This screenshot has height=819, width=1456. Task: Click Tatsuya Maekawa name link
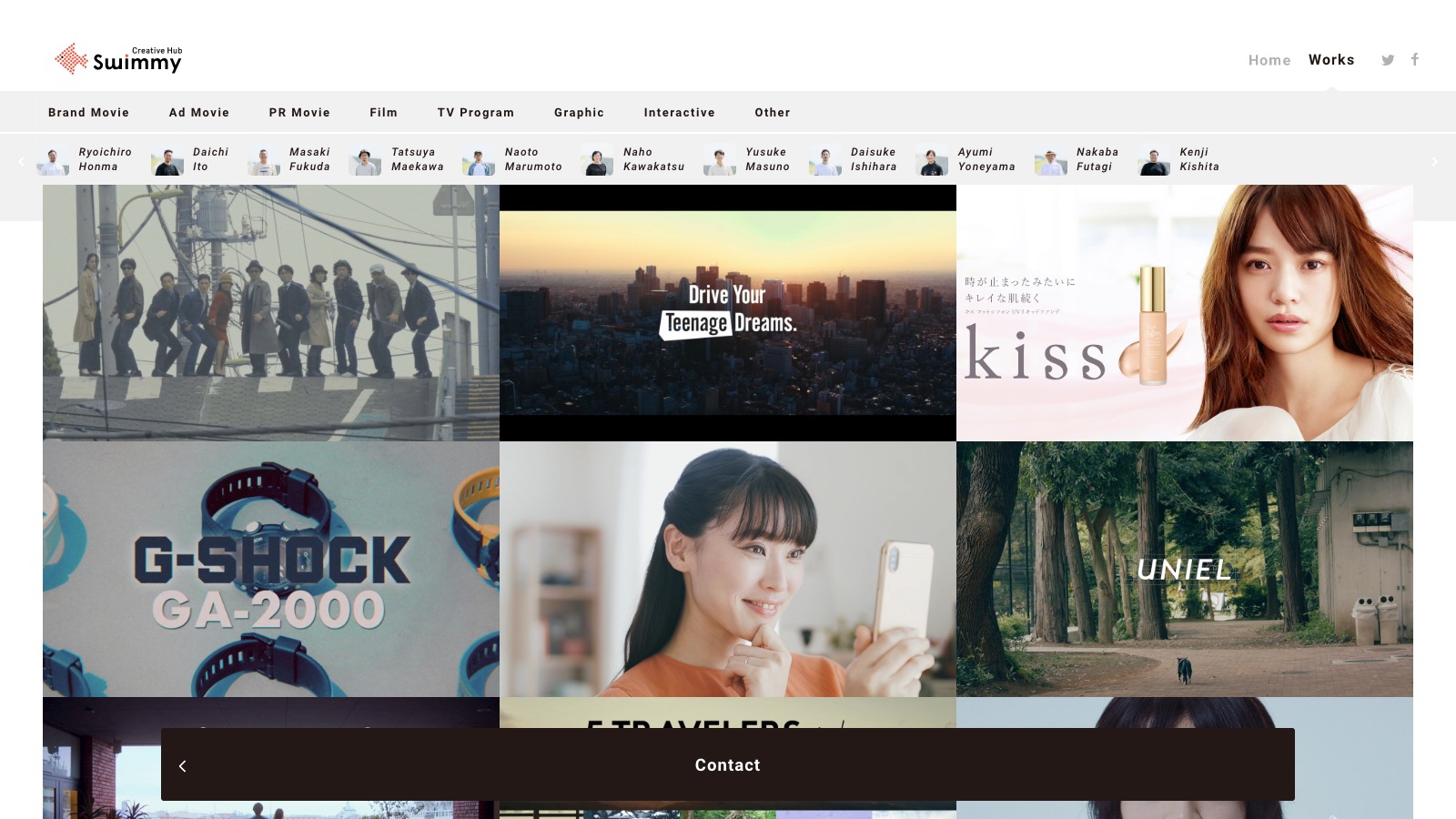418,159
